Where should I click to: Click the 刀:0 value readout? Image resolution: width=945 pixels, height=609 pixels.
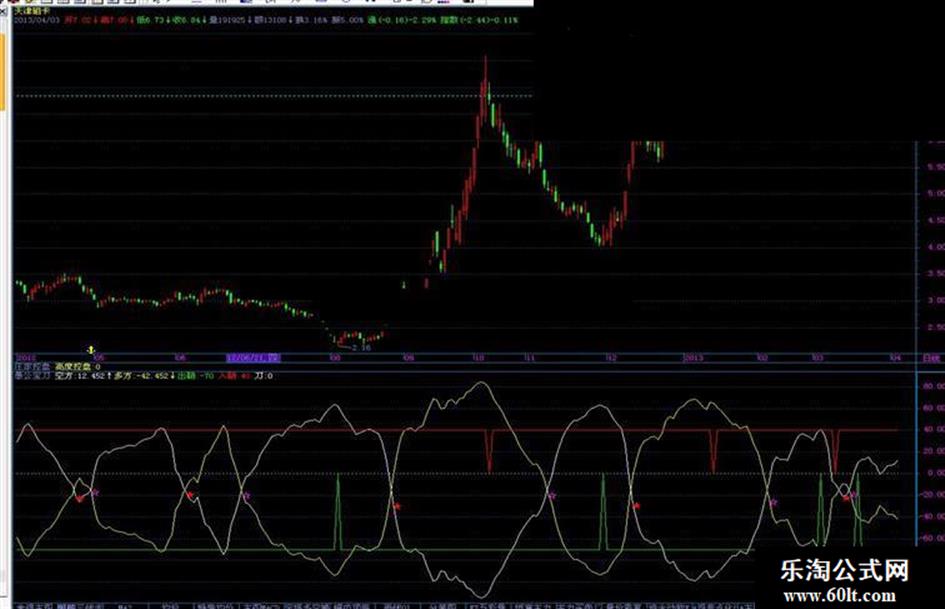click(x=264, y=376)
